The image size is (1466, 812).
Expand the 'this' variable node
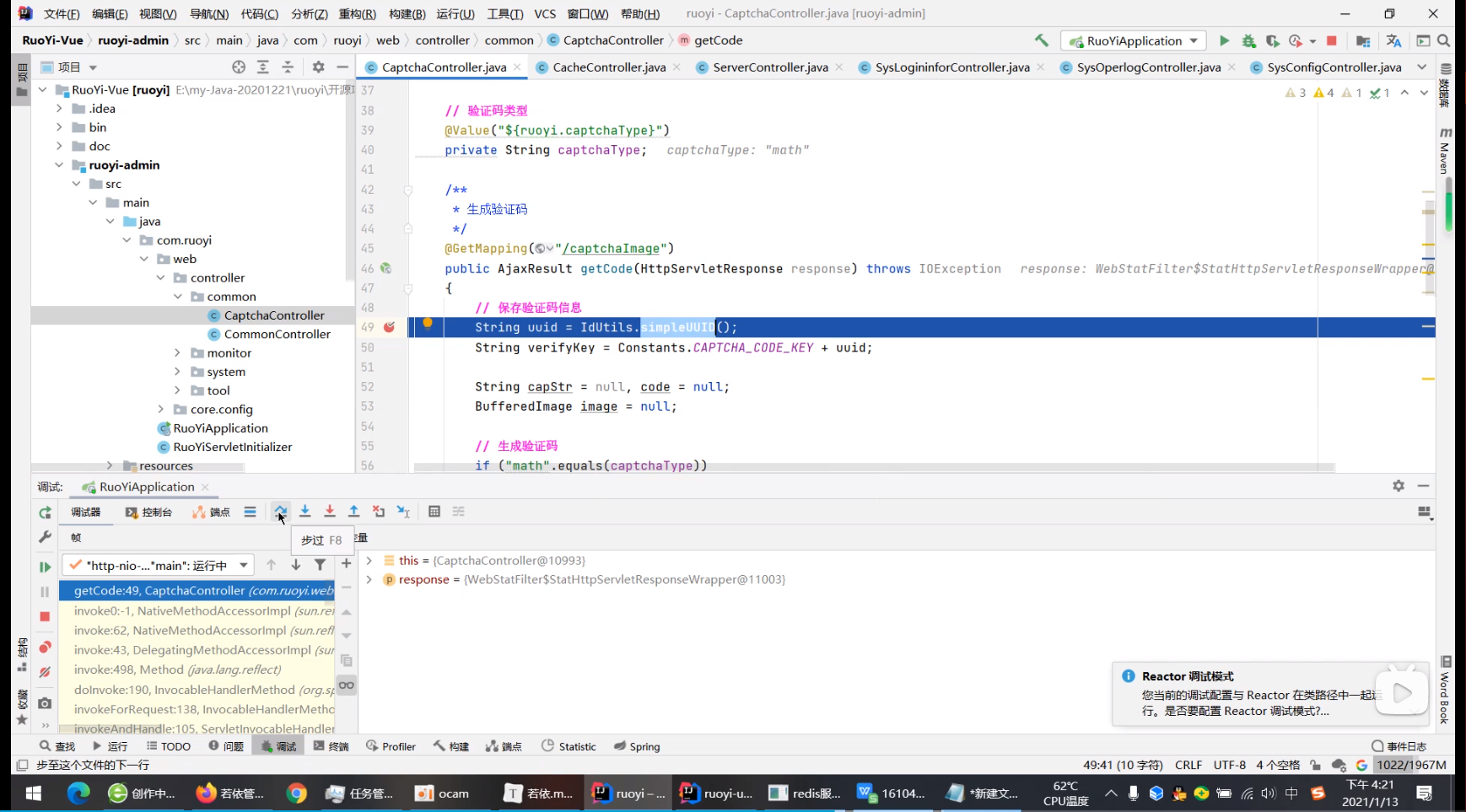point(369,560)
